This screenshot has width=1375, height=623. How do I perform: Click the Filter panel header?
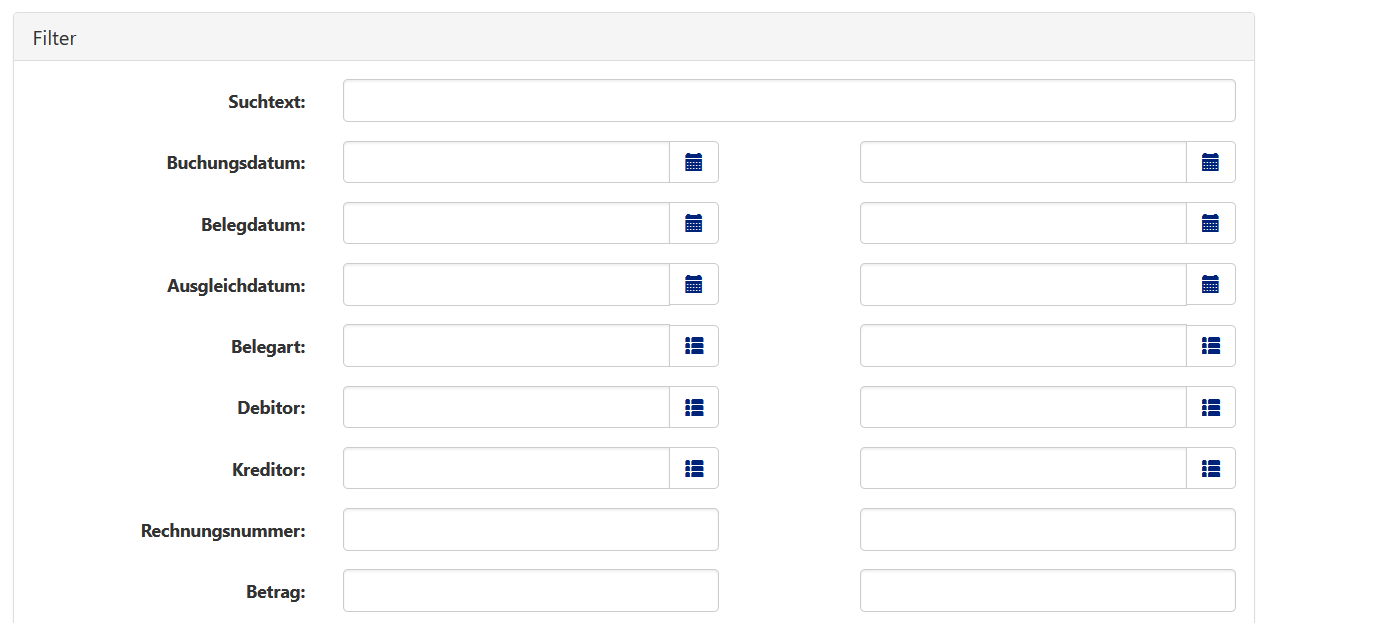coord(633,38)
